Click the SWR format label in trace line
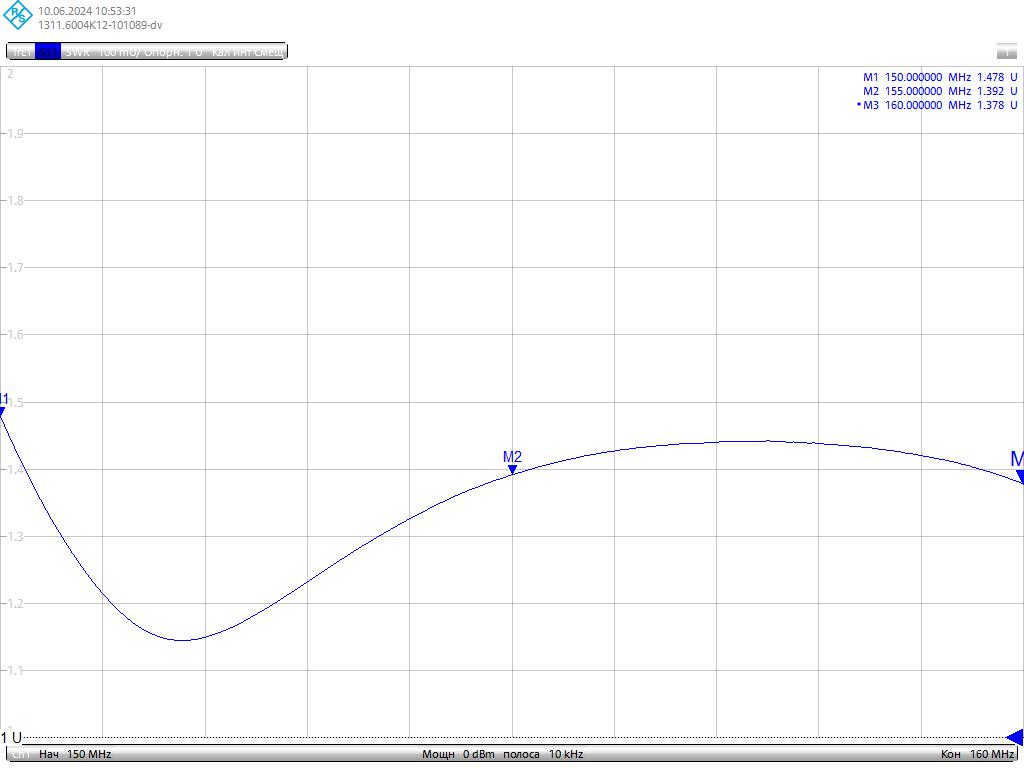Viewport: 1024px width, 768px height. coord(78,52)
